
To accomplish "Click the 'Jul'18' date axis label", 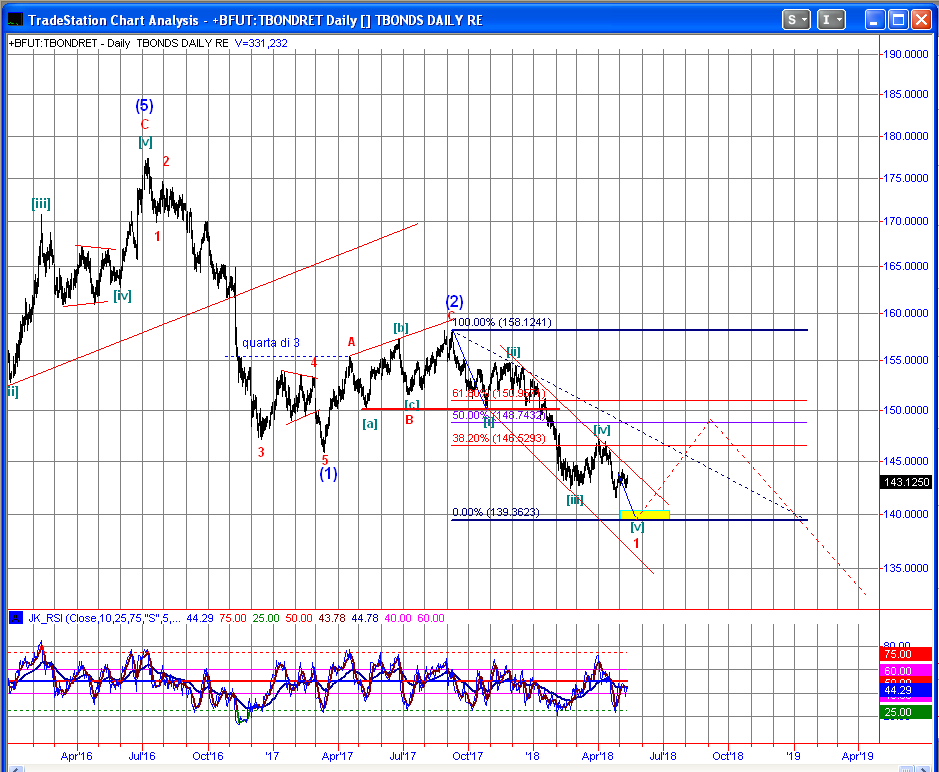I will coord(663,756).
